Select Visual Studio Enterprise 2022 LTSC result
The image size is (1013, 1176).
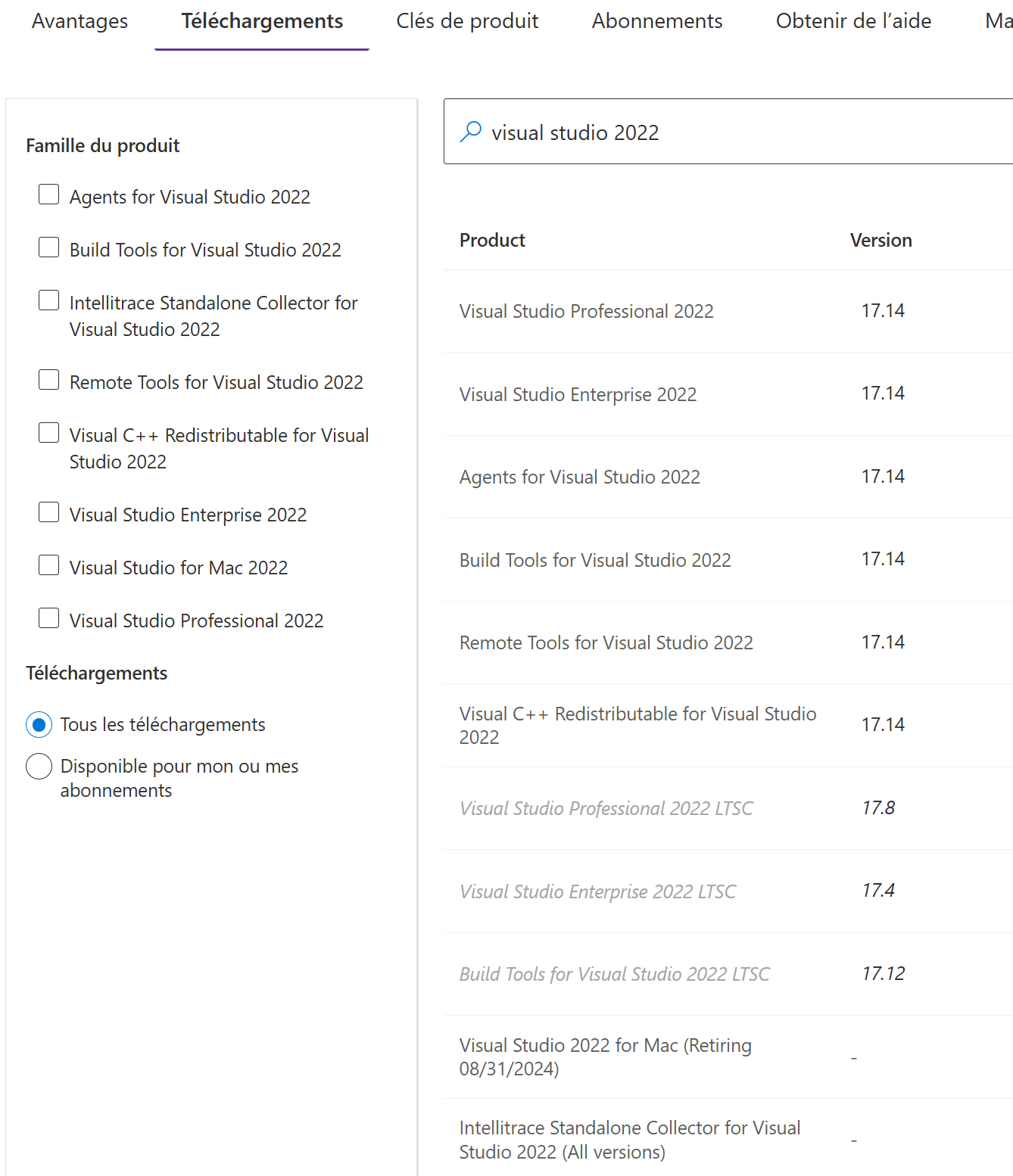[597, 891]
